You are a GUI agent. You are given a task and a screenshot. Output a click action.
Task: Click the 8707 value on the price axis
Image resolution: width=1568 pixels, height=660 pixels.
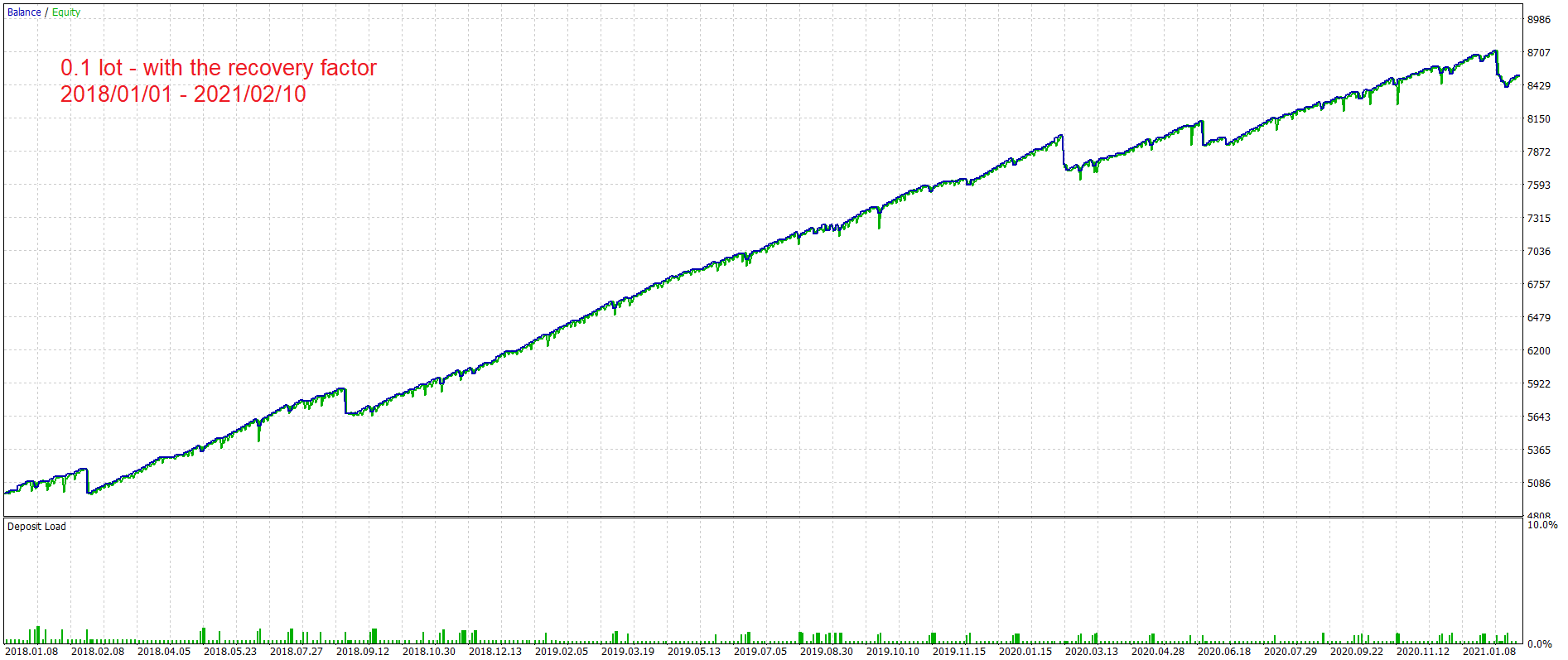click(1539, 53)
